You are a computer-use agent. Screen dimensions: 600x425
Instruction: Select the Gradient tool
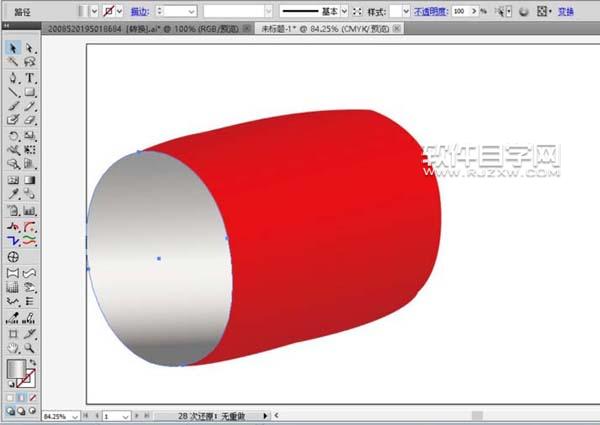[29, 180]
